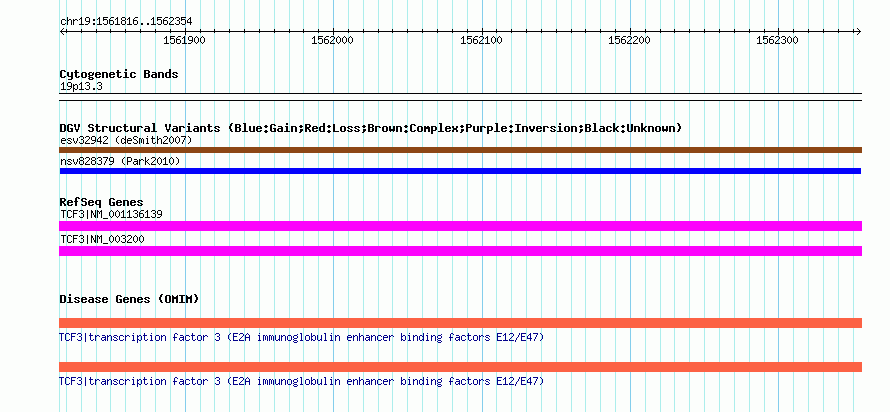Open the first TCF3 transcription factor 3 link

tap(301, 338)
